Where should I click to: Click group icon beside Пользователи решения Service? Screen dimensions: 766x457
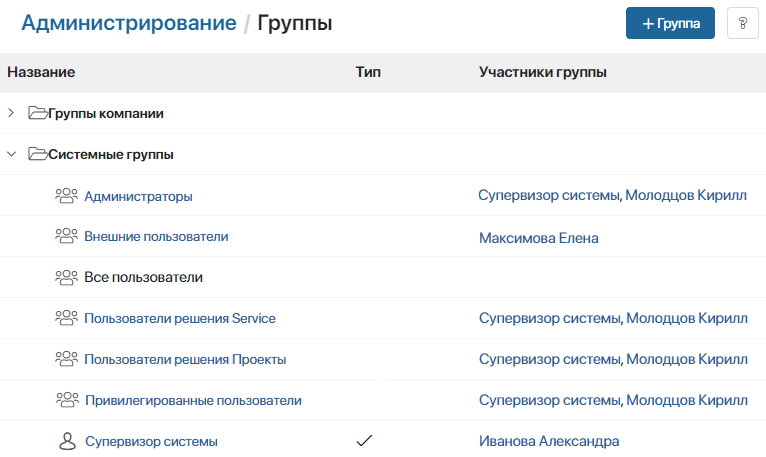66,318
